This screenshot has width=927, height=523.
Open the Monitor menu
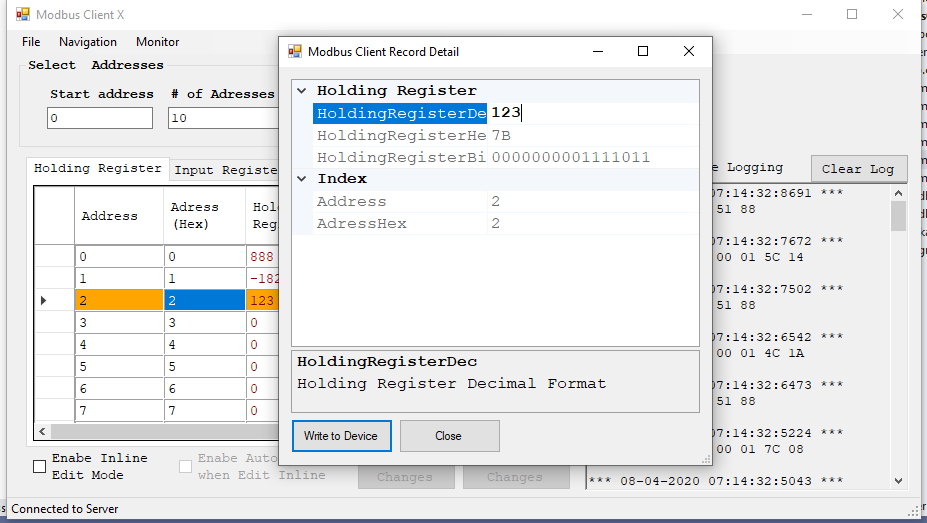[x=157, y=42]
